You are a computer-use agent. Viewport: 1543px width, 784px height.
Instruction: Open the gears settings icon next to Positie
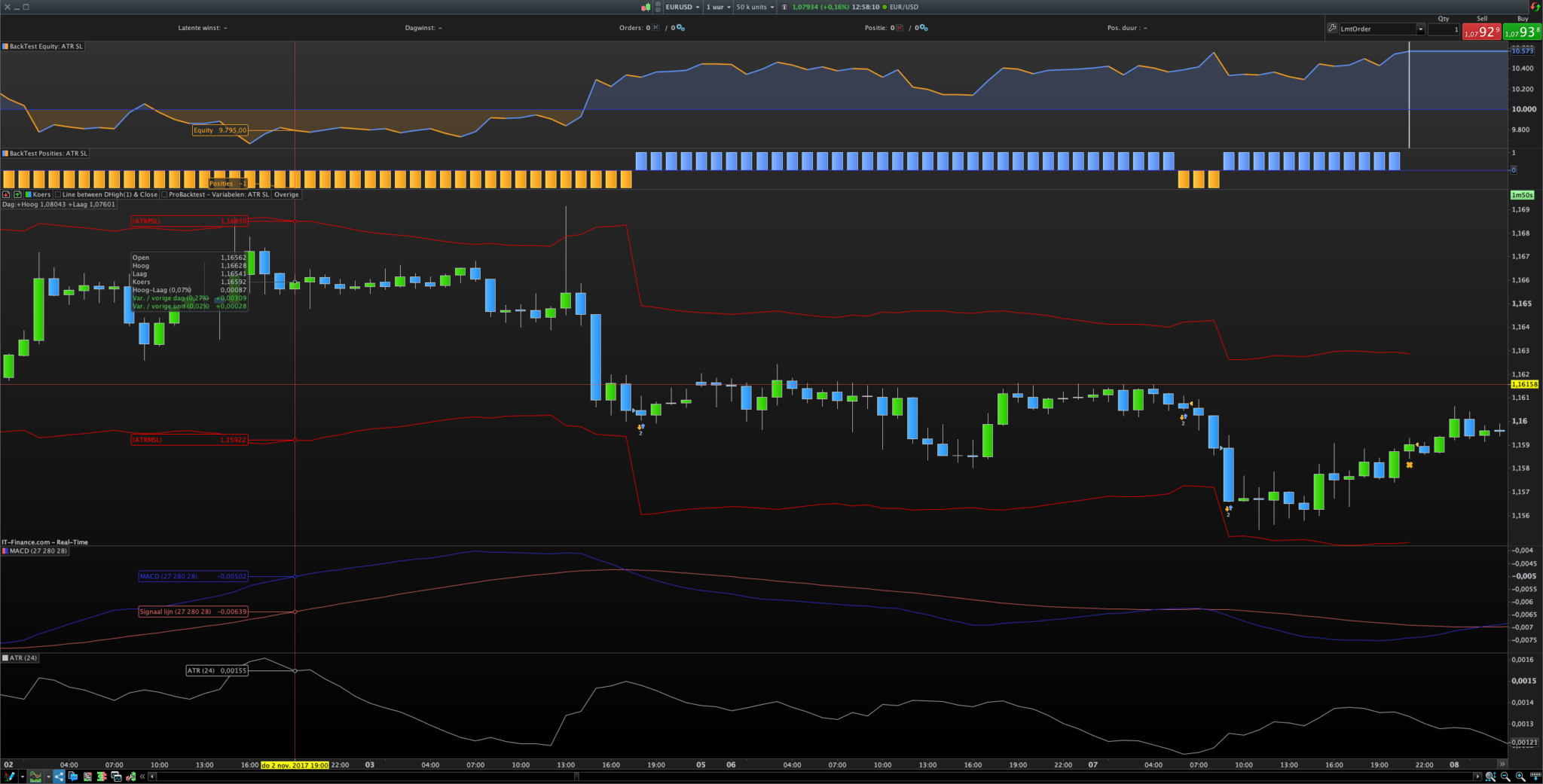pyautogui.click(x=924, y=28)
